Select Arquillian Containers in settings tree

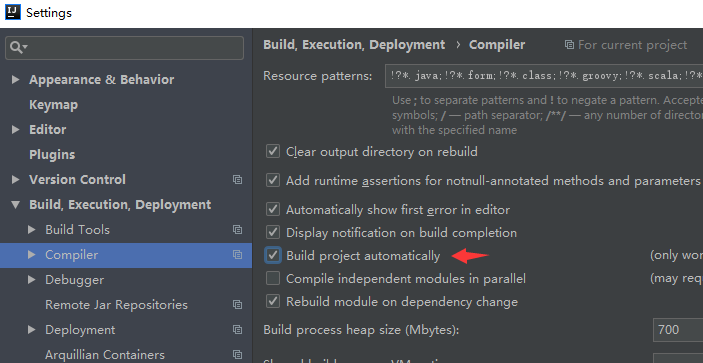tap(105, 355)
